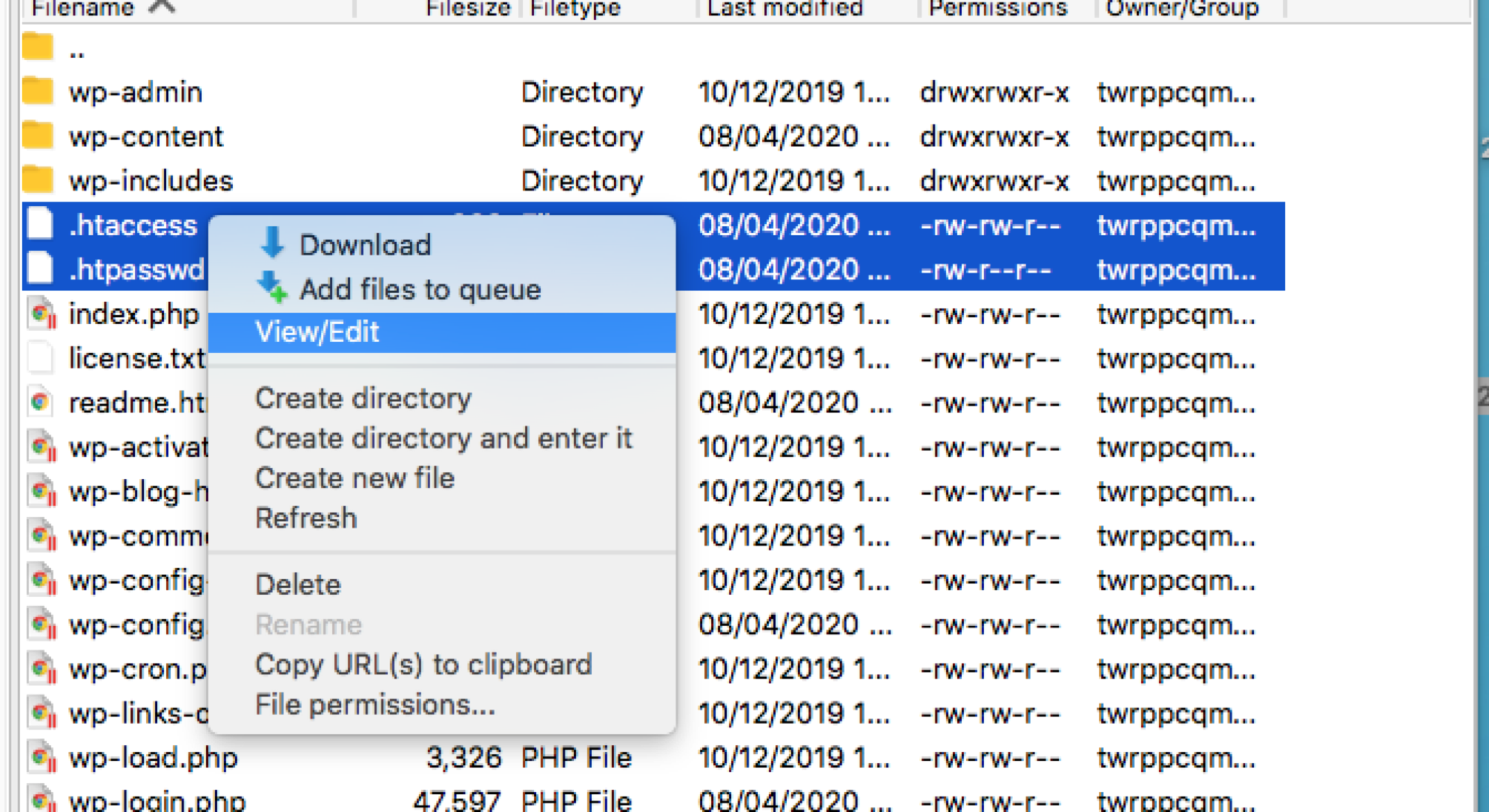Screen dimensions: 1489x812
Task: Click the Download arrow icon in context menu
Action: tap(272, 243)
